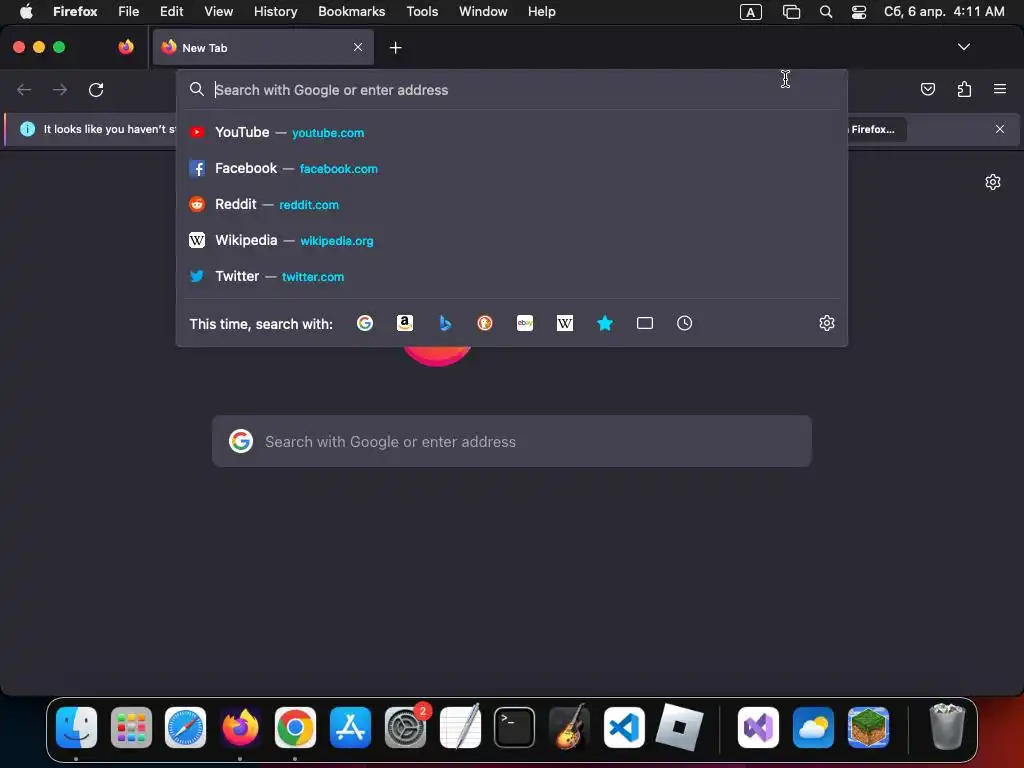Click the Save to Pocket icon
1024x768 pixels.
(x=927, y=89)
